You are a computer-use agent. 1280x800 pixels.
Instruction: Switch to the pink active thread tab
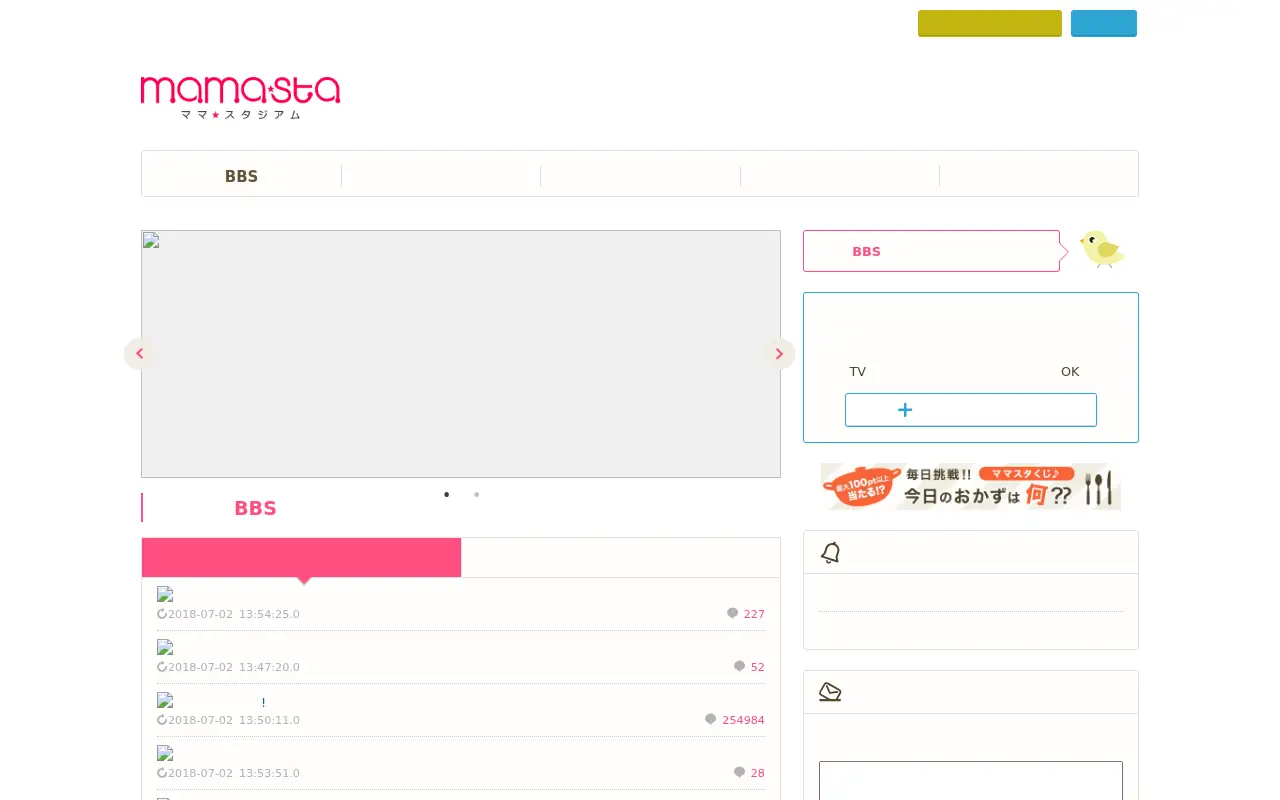coord(301,558)
